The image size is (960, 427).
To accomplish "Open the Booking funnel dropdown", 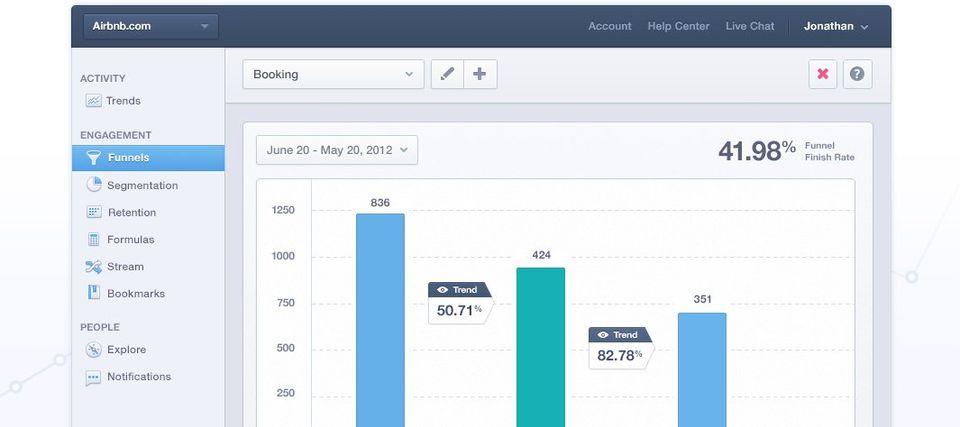I will (x=333, y=74).
